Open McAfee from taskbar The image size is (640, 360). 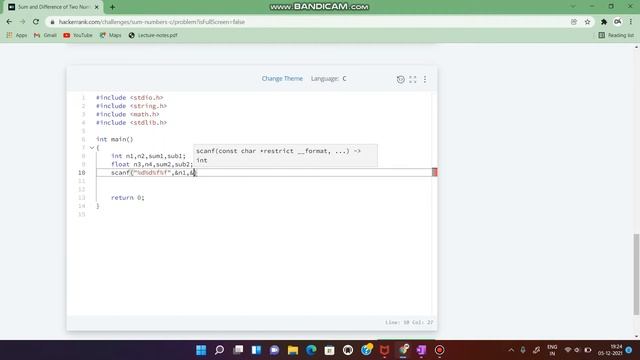(384, 350)
